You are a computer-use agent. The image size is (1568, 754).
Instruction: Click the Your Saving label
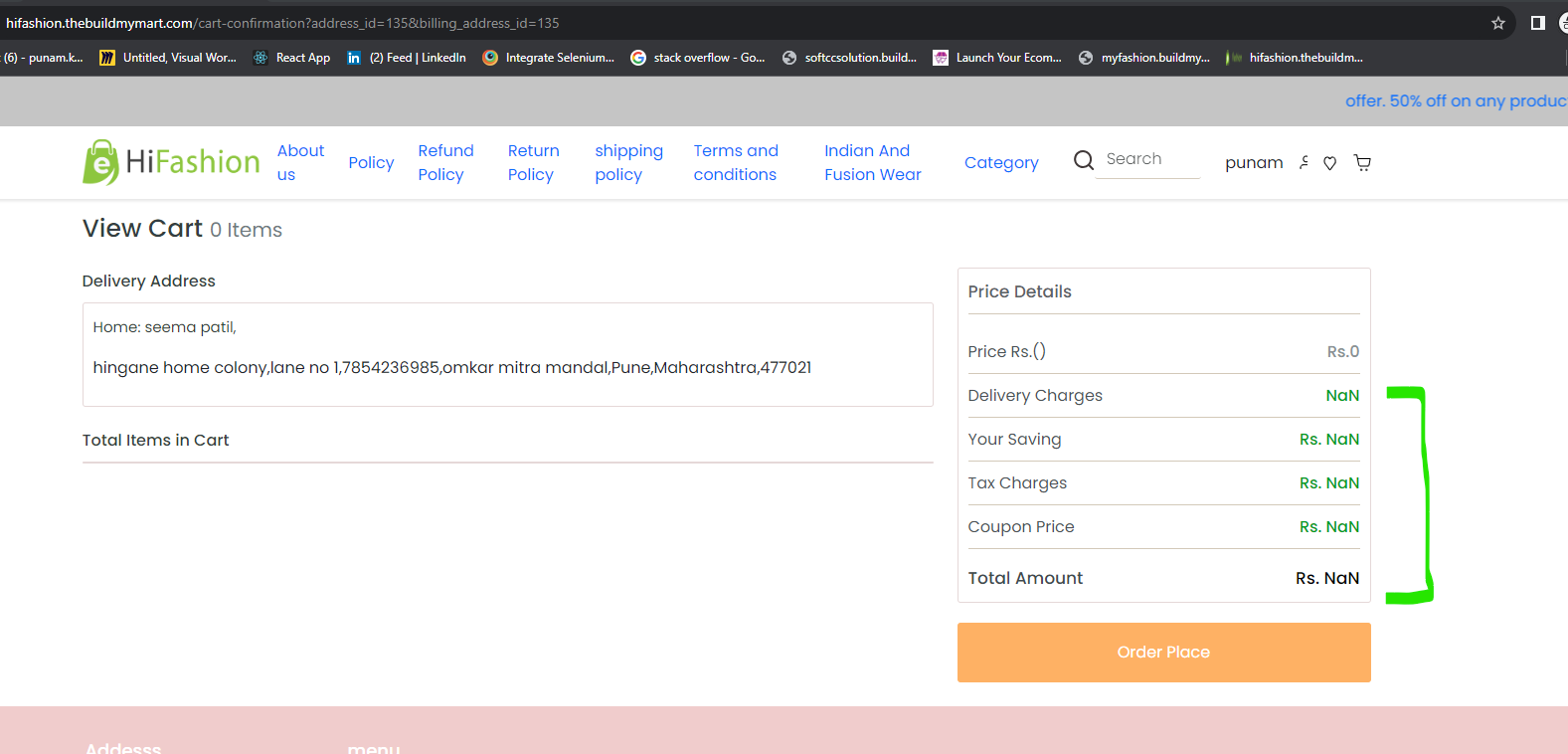1014,439
